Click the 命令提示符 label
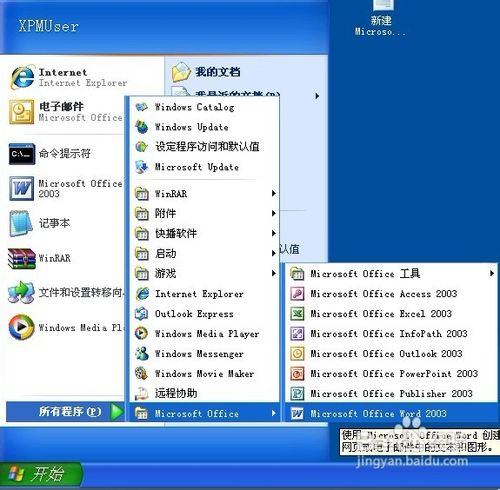Image resolution: width=500 pixels, height=490 pixels. point(65,153)
